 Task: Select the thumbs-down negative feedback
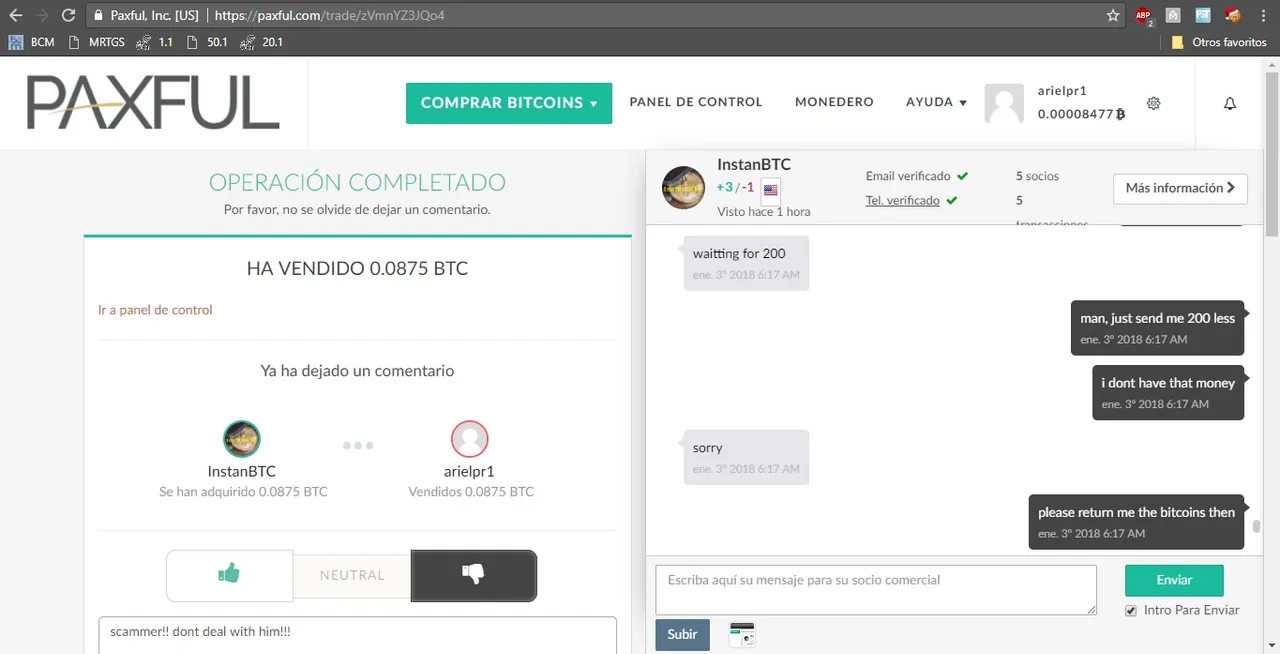tap(474, 575)
